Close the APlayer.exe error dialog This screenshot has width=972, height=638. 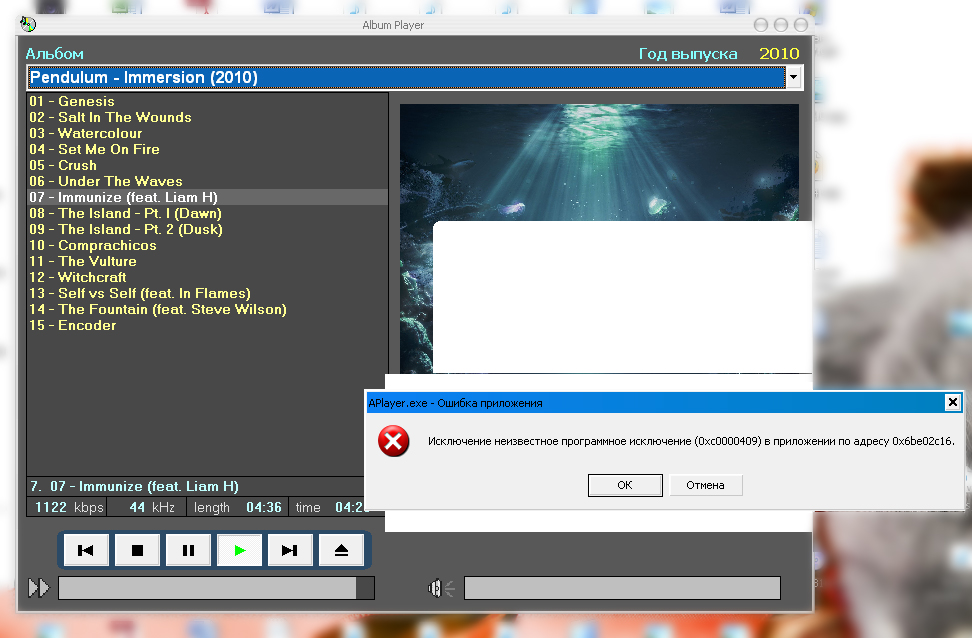(x=953, y=402)
